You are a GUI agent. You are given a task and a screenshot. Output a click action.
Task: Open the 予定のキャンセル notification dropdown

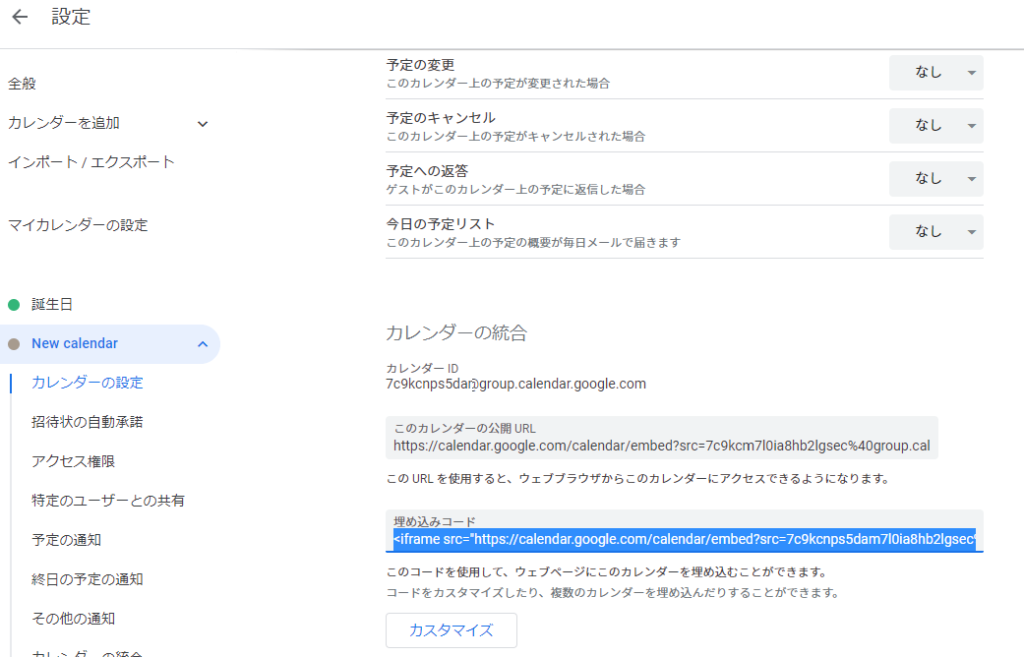pyautogui.click(x=936, y=126)
